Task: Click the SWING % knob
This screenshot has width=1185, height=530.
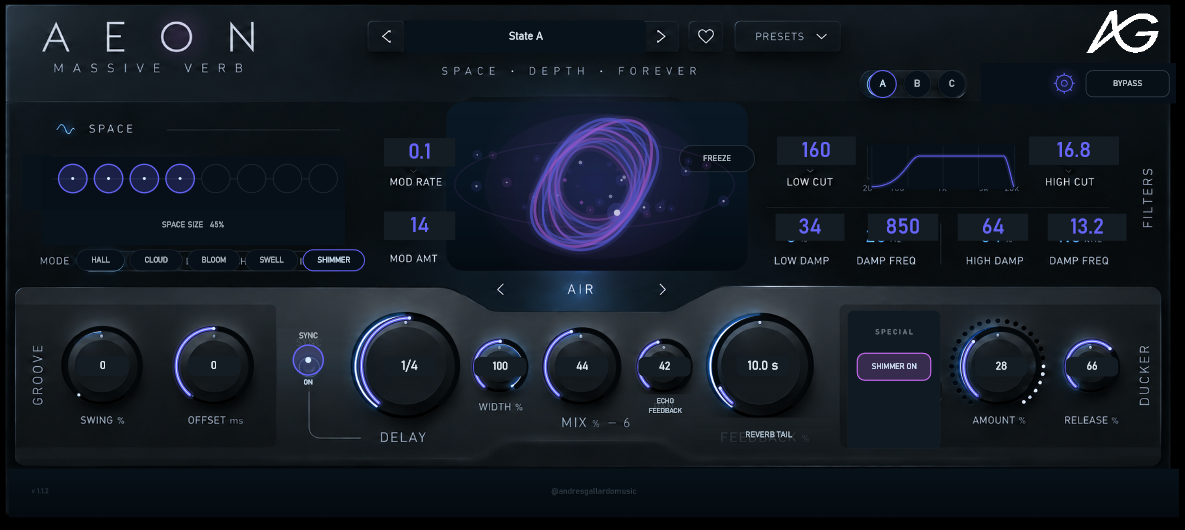Action: click(x=102, y=366)
